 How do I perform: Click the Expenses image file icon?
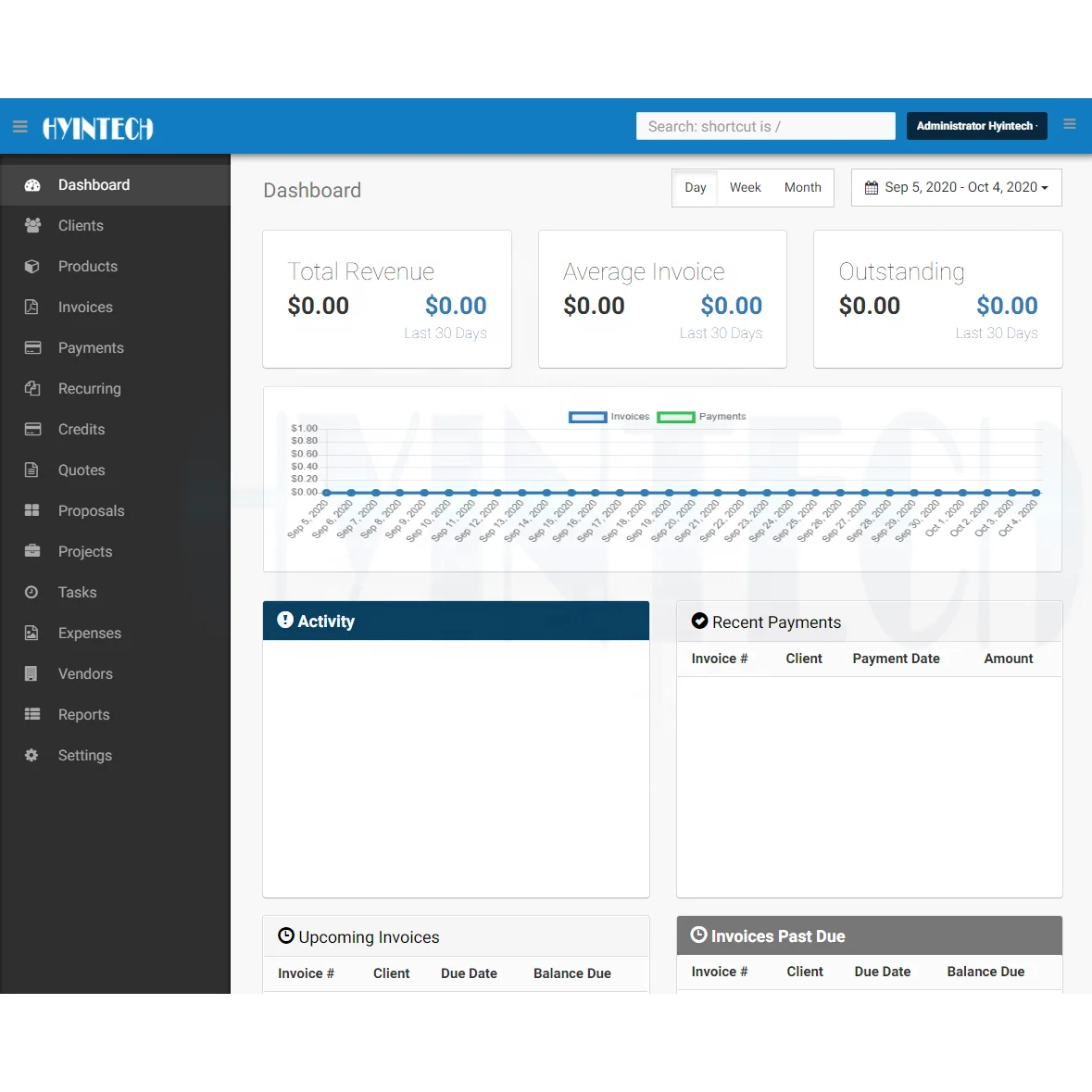[32, 633]
